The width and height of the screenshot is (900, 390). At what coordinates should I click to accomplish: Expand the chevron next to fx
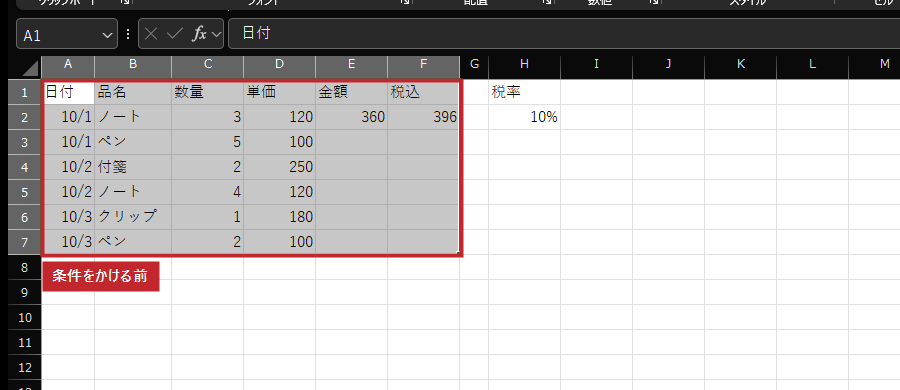pyautogui.click(x=216, y=34)
